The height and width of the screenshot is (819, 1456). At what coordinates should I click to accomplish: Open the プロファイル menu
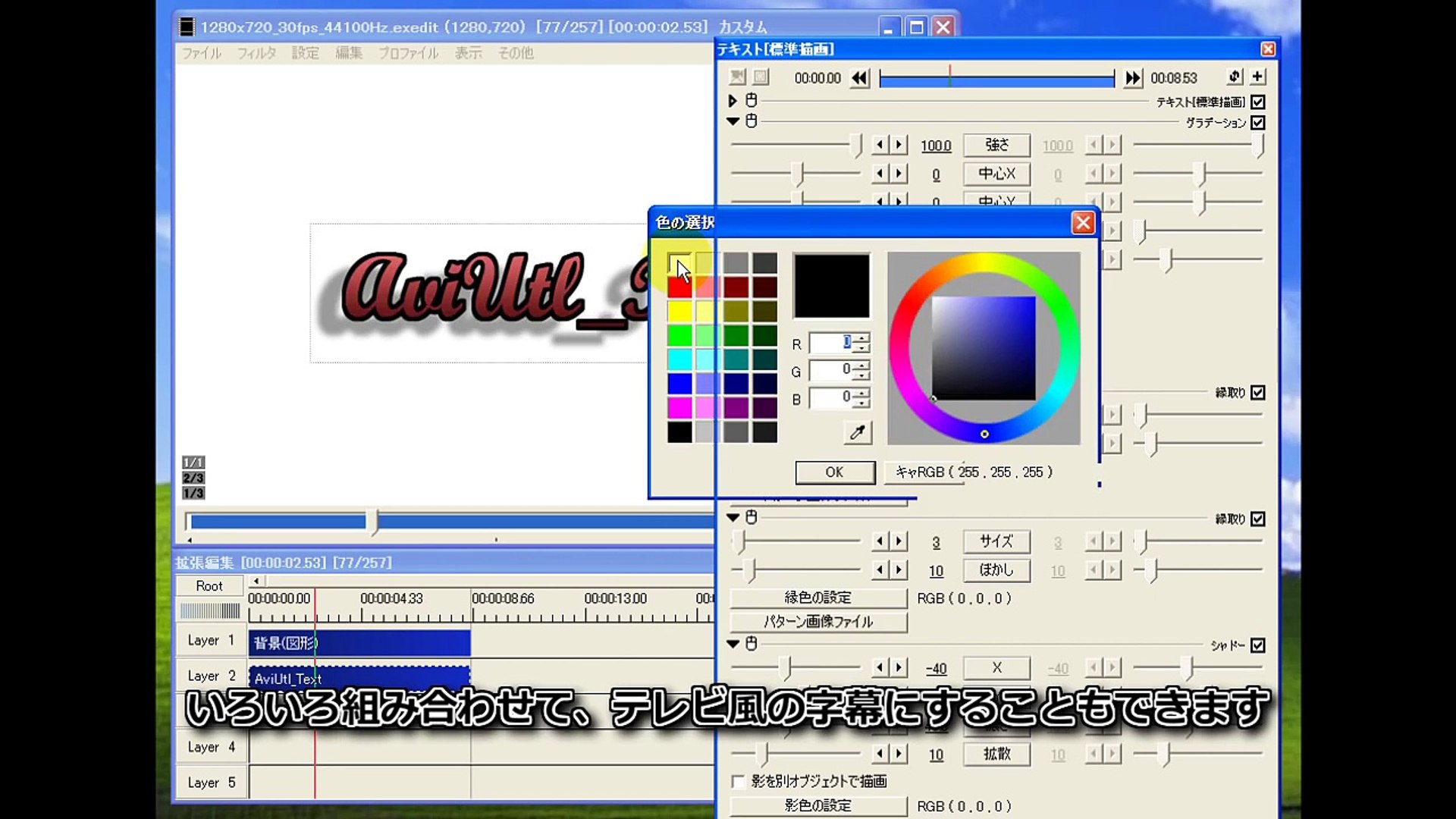click(409, 53)
